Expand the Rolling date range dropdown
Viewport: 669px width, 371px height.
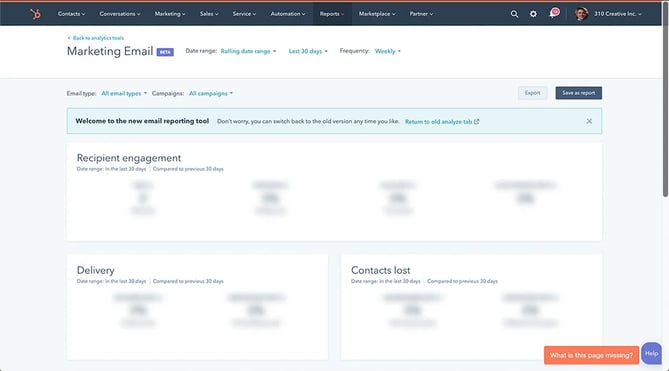click(248, 51)
